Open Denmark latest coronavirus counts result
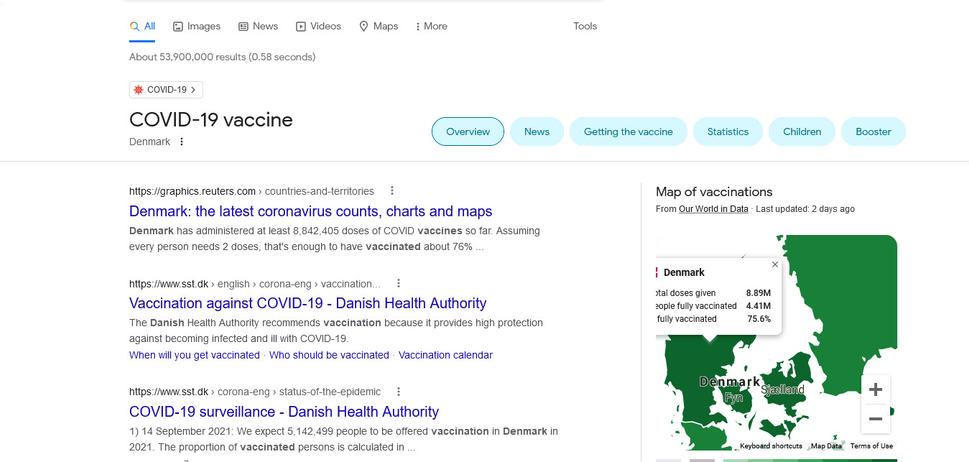 pyautogui.click(x=310, y=211)
